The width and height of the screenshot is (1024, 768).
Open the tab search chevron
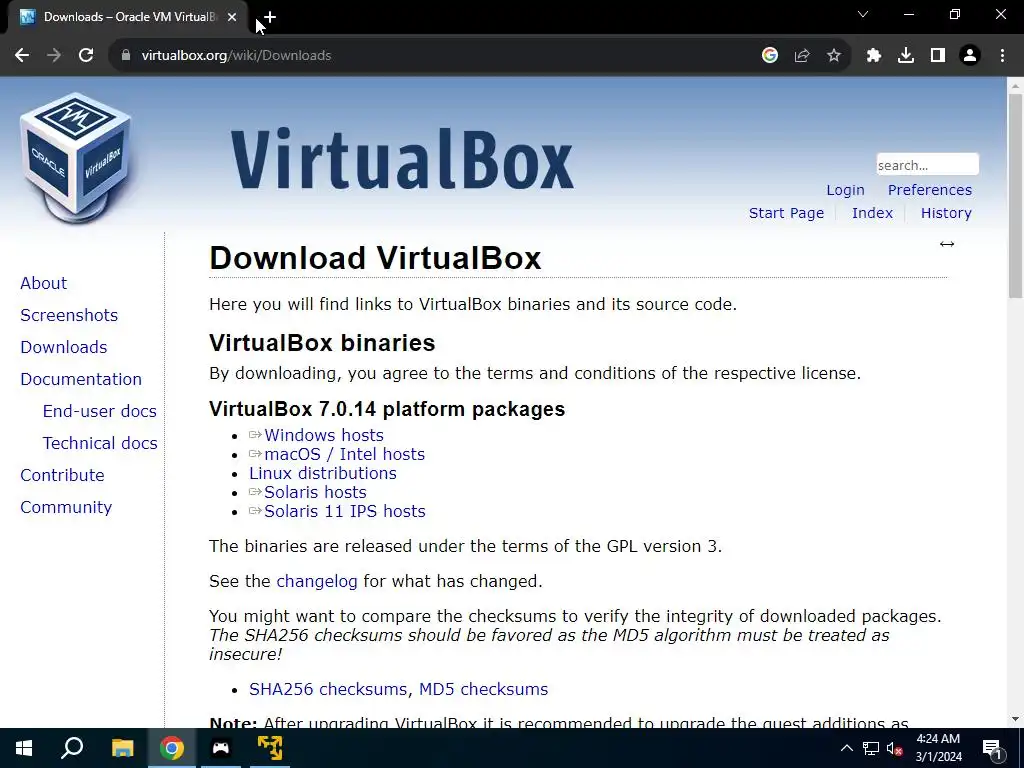pyautogui.click(x=863, y=14)
